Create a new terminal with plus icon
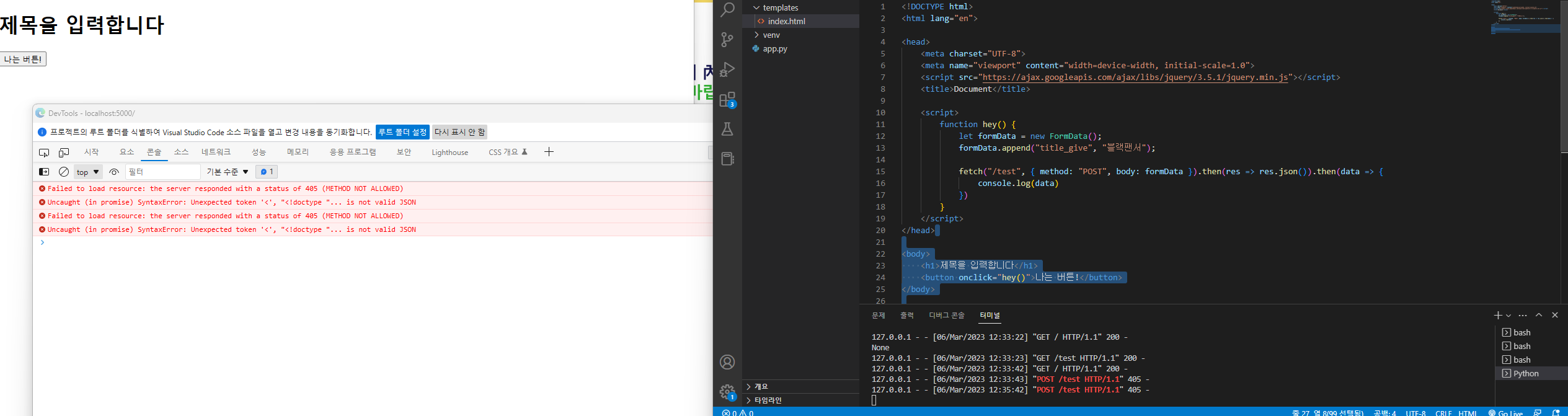1568x416 pixels. (1498, 316)
